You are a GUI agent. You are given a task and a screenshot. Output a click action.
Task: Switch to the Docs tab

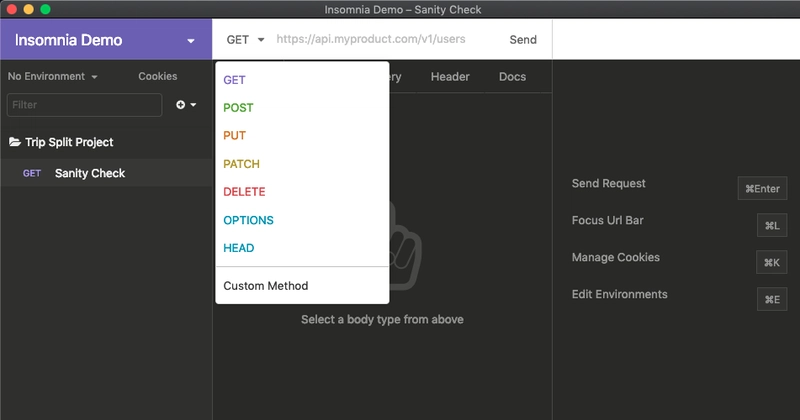click(x=512, y=77)
